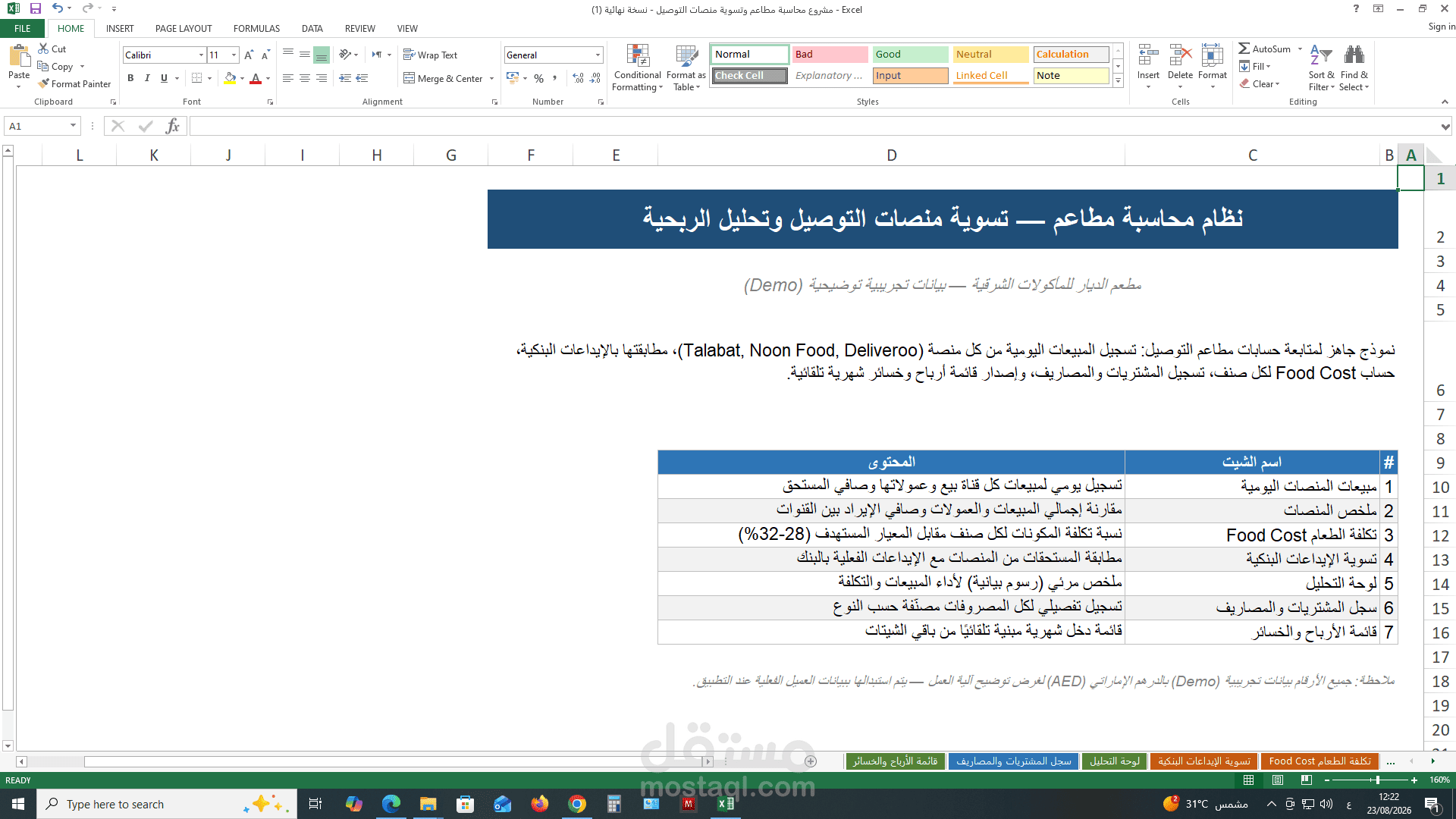Click Merge & Center button
The width and height of the screenshot is (1456, 819).
[x=444, y=78]
